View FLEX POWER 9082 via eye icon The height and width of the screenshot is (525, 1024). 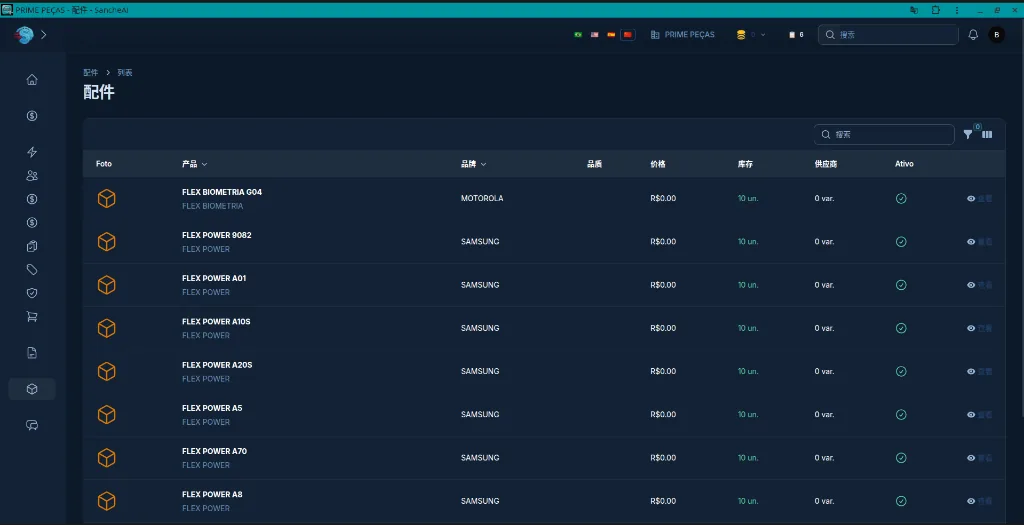pyautogui.click(x=971, y=242)
